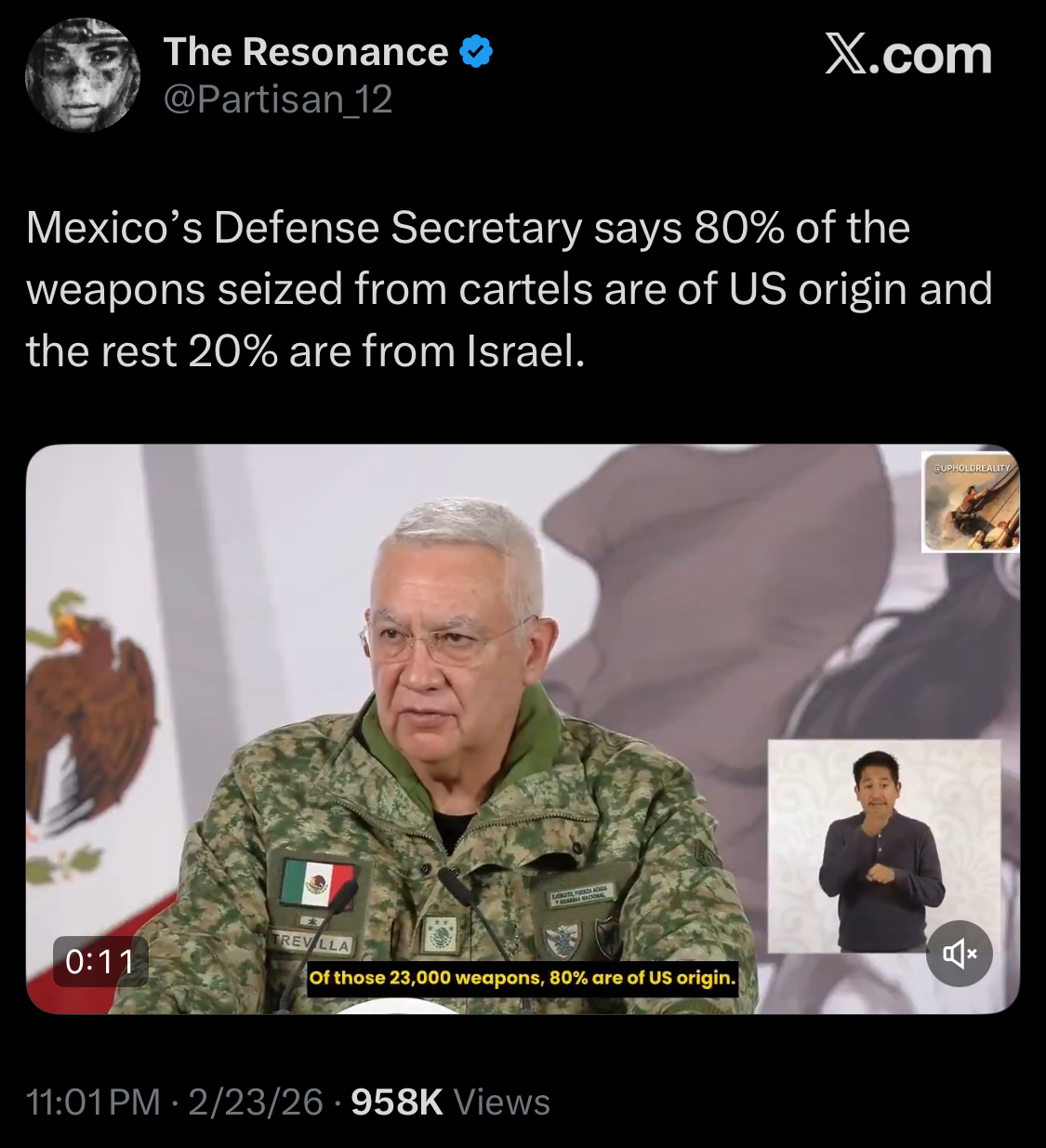The width and height of the screenshot is (1046, 1148).
Task: Open the @Partisan_12 handle link
Action: 278,99
